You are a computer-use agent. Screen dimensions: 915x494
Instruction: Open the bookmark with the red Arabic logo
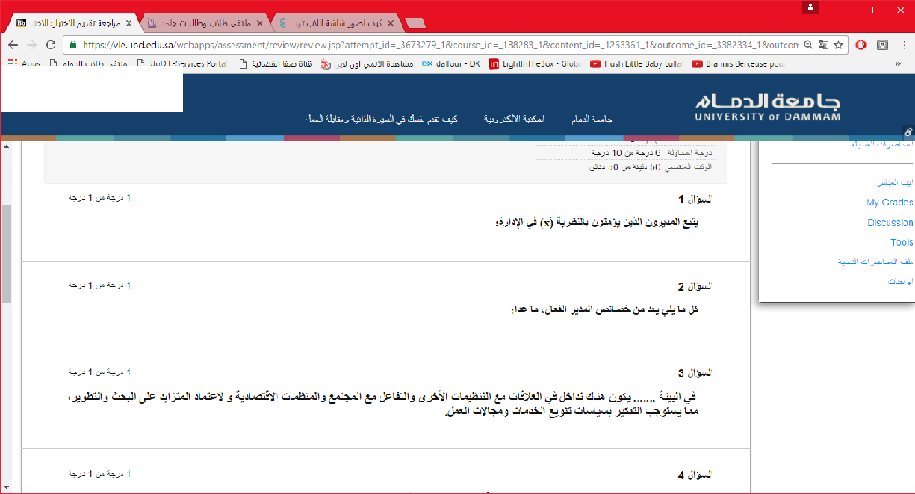[366, 64]
